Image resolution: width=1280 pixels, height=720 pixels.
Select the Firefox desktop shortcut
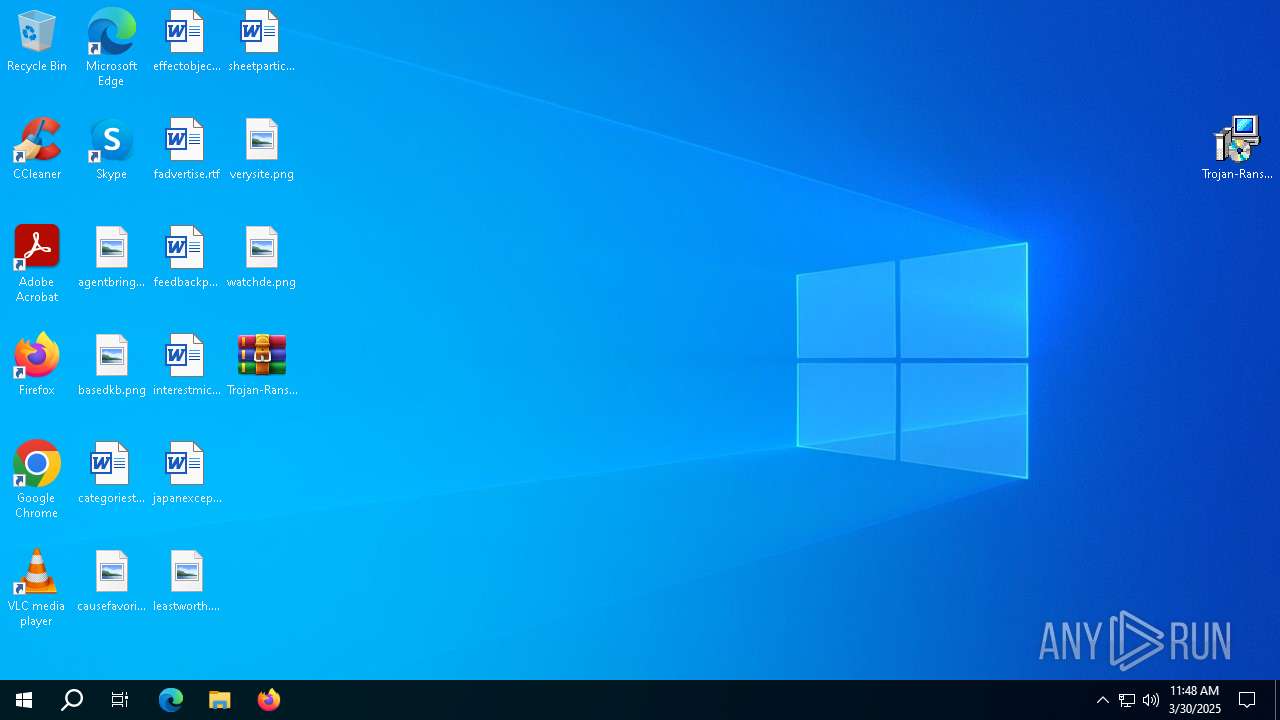point(37,366)
